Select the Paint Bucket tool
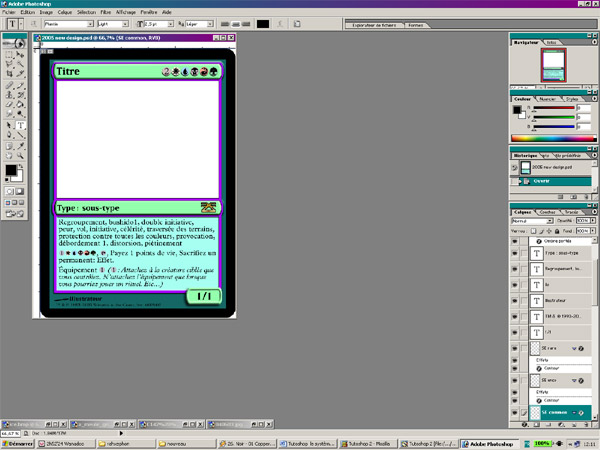The image size is (600, 450). 20,104
